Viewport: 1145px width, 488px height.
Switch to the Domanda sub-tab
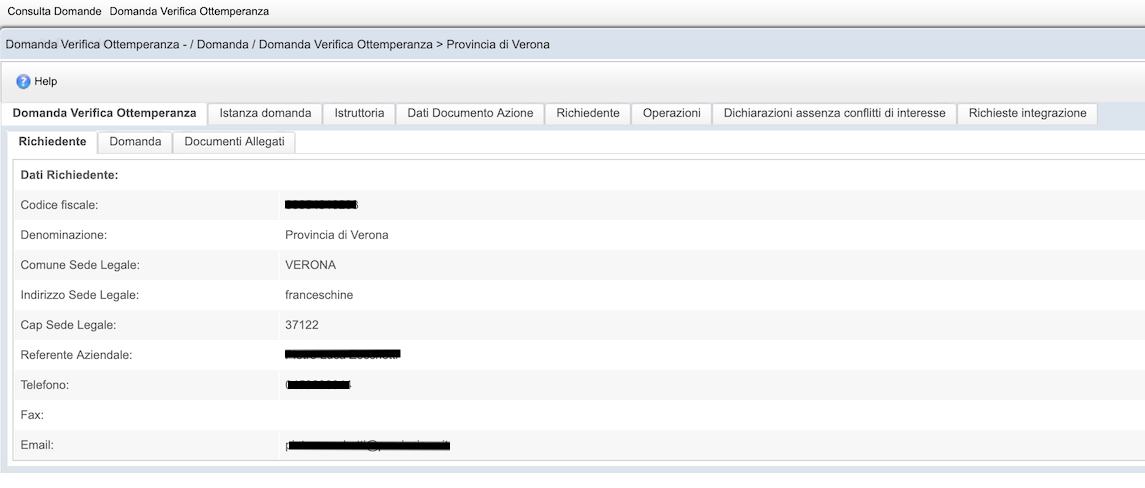[135, 142]
